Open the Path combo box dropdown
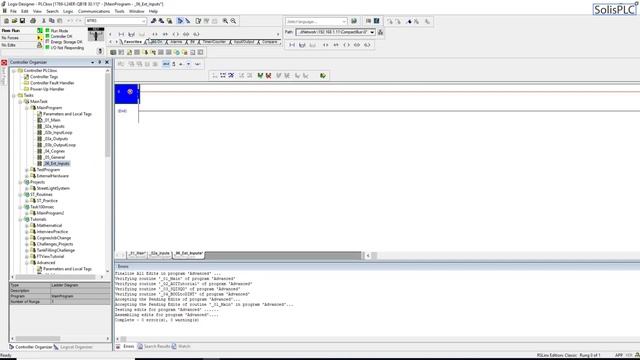The image size is (640, 360). 372,32
